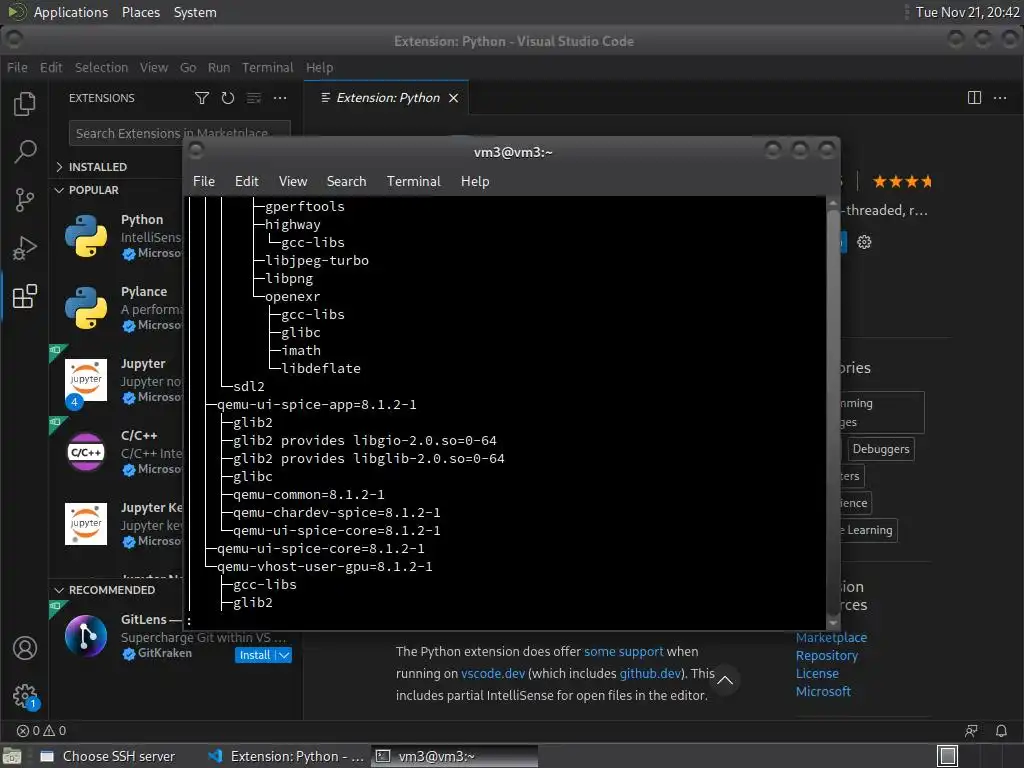1024x768 pixels.
Task: Open the terminal window's File menu
Action: [204, 182]
